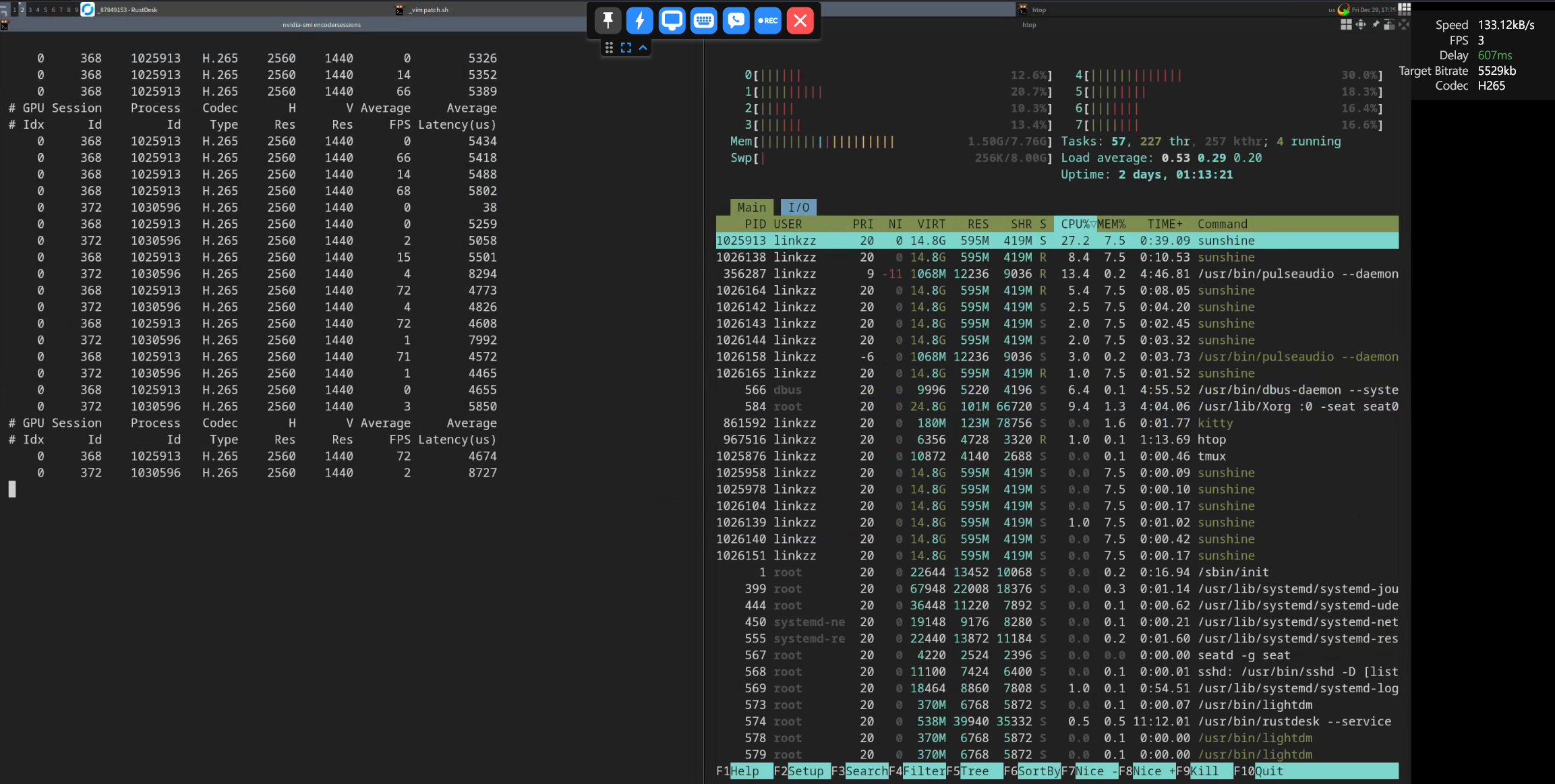Select the Main tab in htop
This screenshot has height=784, width=1555.
pos(751,207)
